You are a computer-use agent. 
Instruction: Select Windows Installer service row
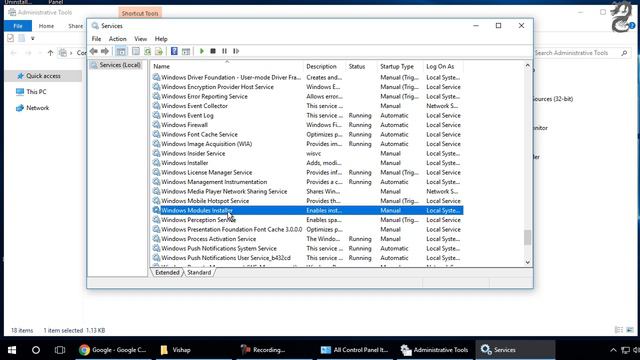[307, 163]
